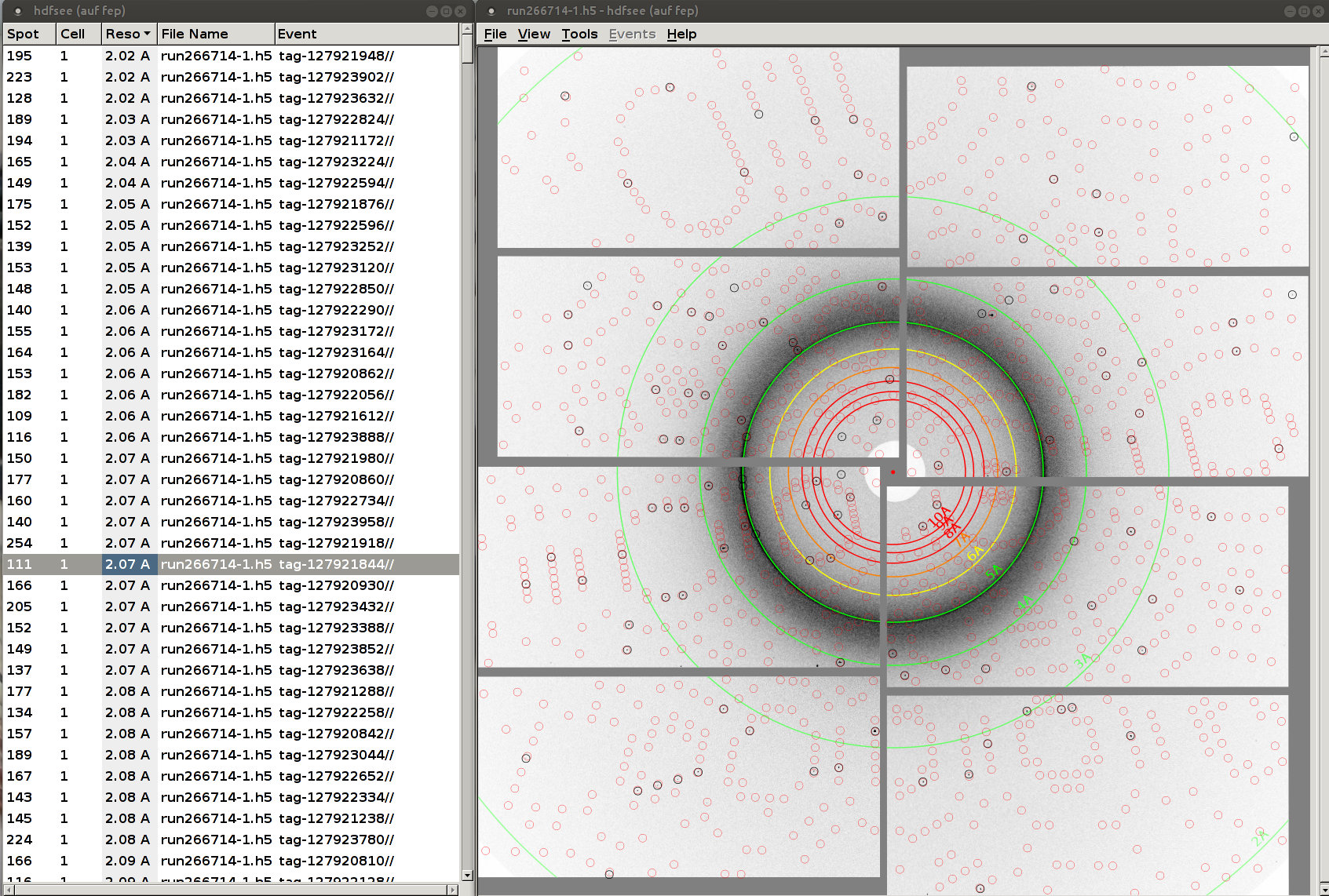The width and height of the screenshot is (1329, 896).
Task: Open the File menu
Action: [495, 34]
